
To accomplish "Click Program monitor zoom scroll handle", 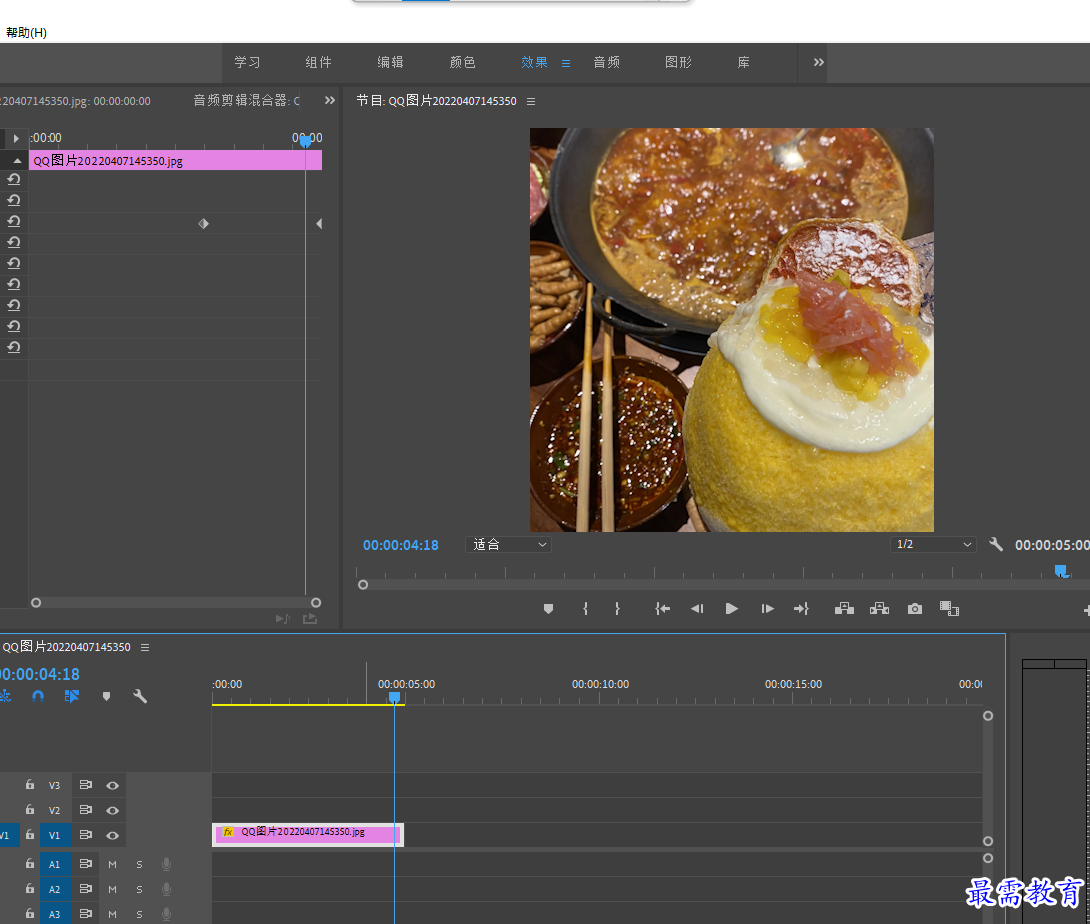I will (363, 585).
